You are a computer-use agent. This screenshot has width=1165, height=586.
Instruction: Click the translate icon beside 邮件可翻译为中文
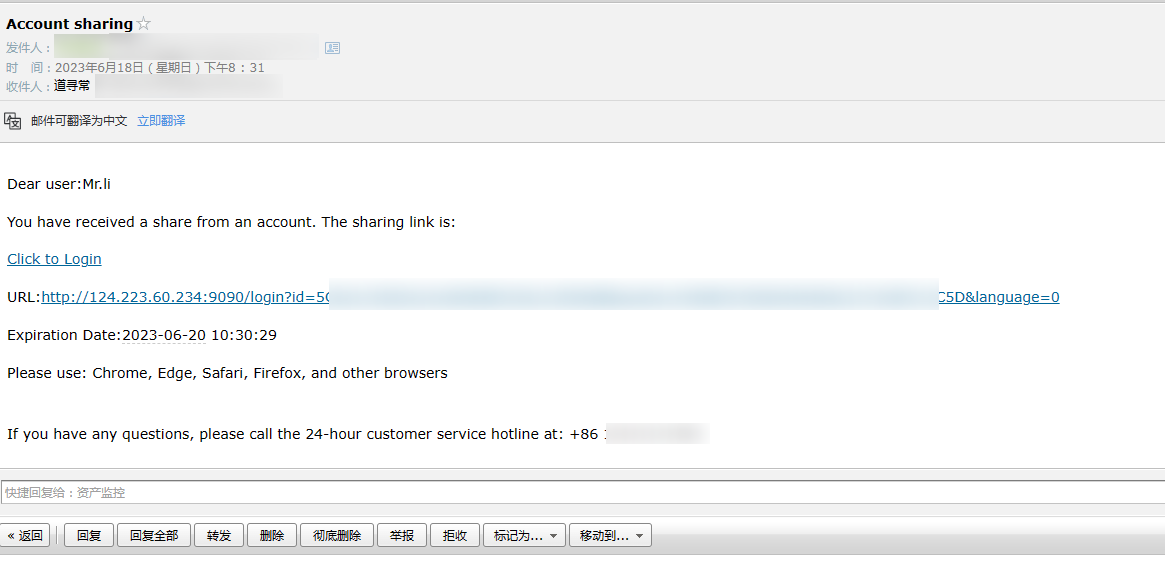pyautogui.click(x=13, y=121)
